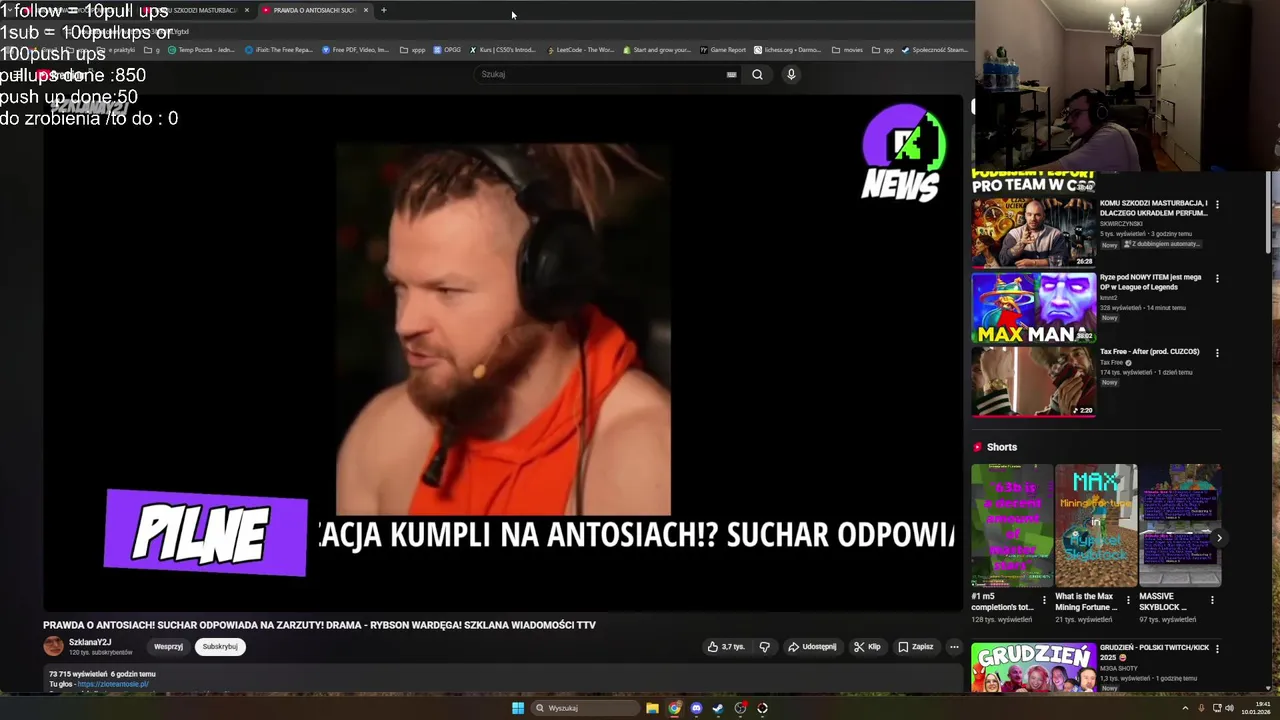Show hidden system tray icons chevron
The image size is (1280, 720).
pos(1185,708)
